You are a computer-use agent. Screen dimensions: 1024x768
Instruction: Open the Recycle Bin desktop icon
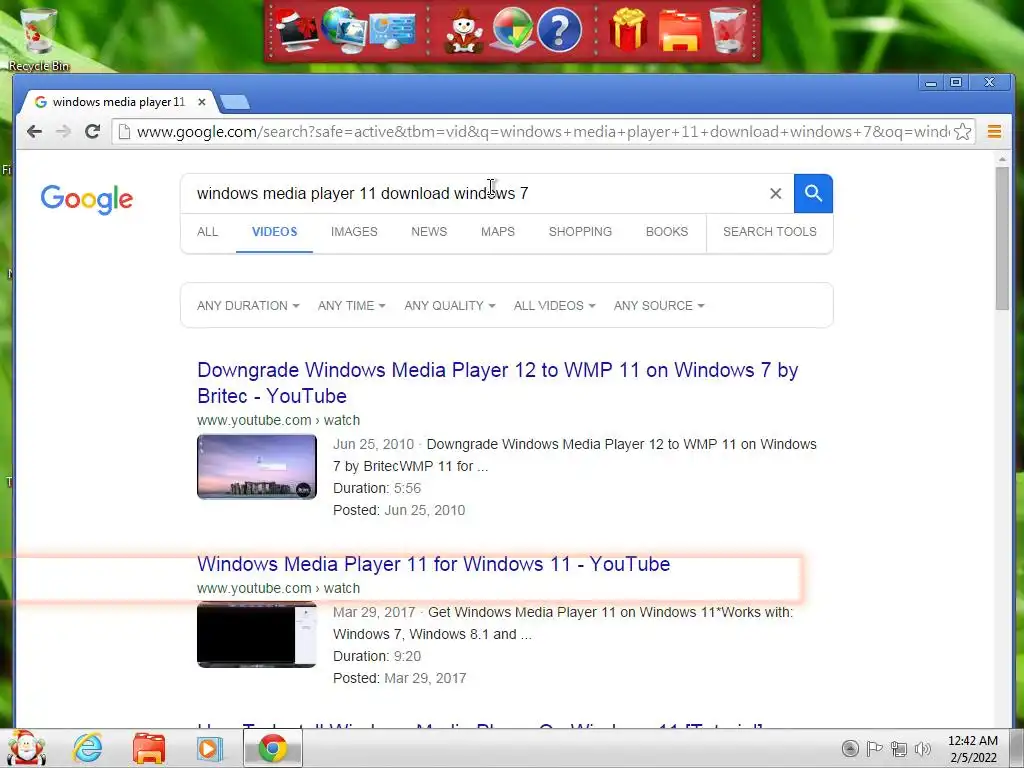39,39
